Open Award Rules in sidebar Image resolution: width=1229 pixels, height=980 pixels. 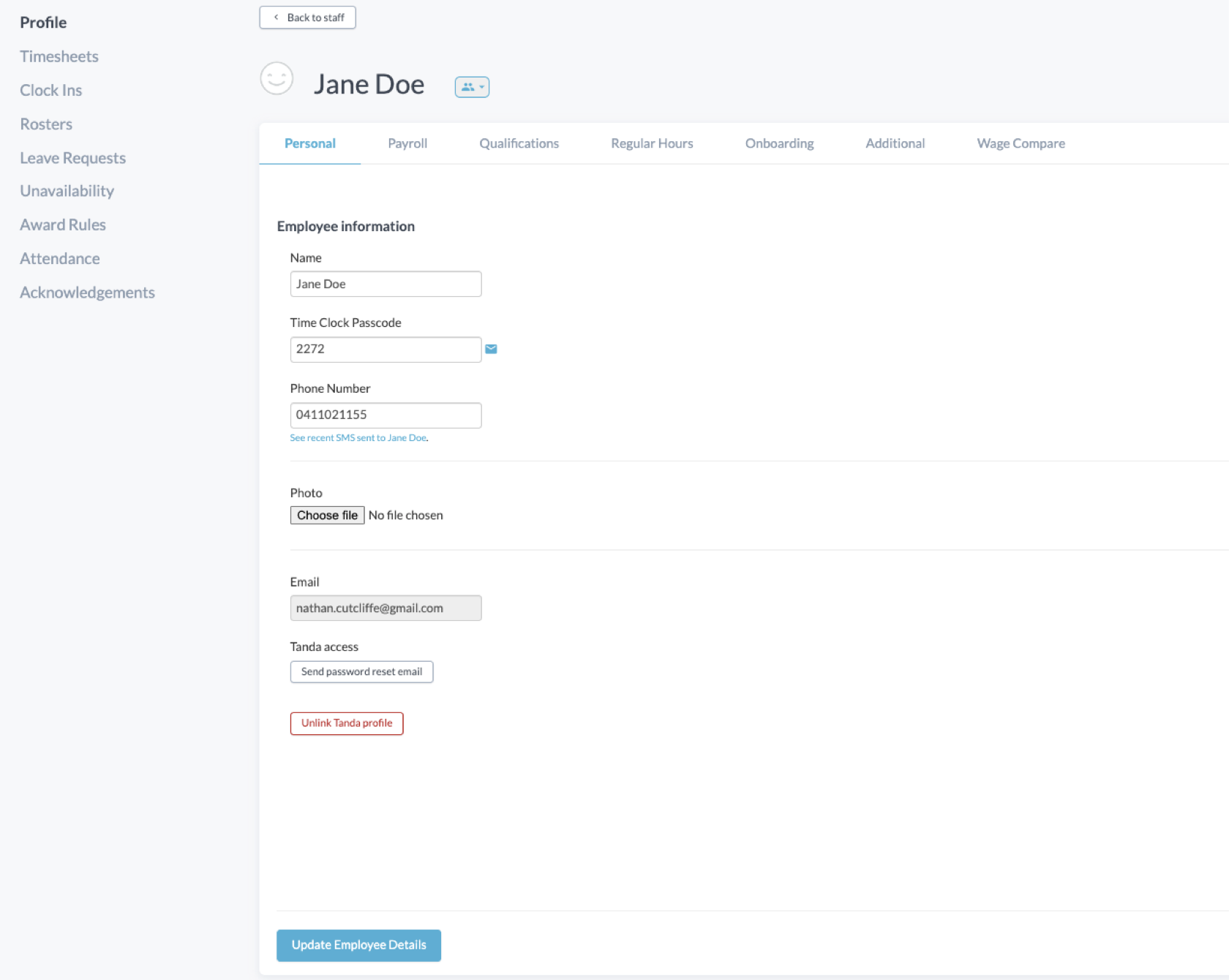(x=63, y=225)
